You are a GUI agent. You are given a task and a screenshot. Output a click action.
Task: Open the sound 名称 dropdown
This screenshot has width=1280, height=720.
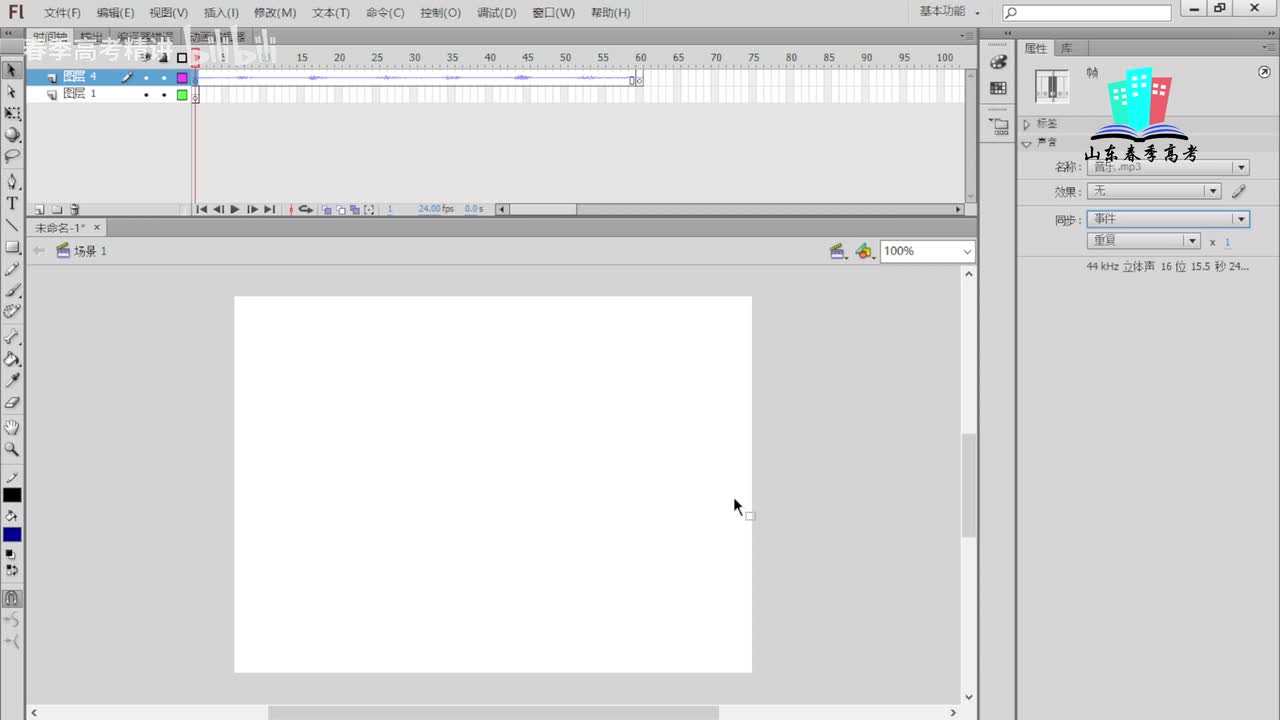(1168, 167)
